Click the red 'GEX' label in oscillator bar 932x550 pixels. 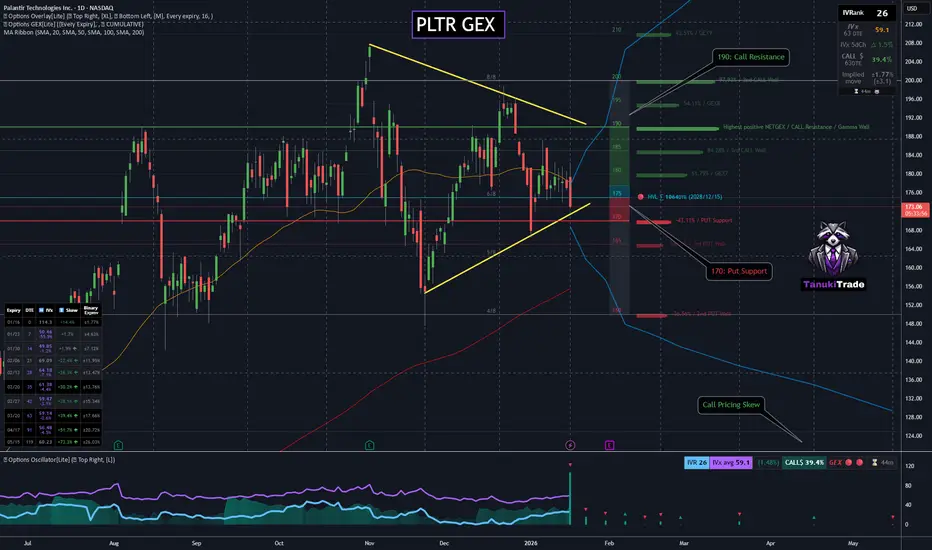(835, 463)
